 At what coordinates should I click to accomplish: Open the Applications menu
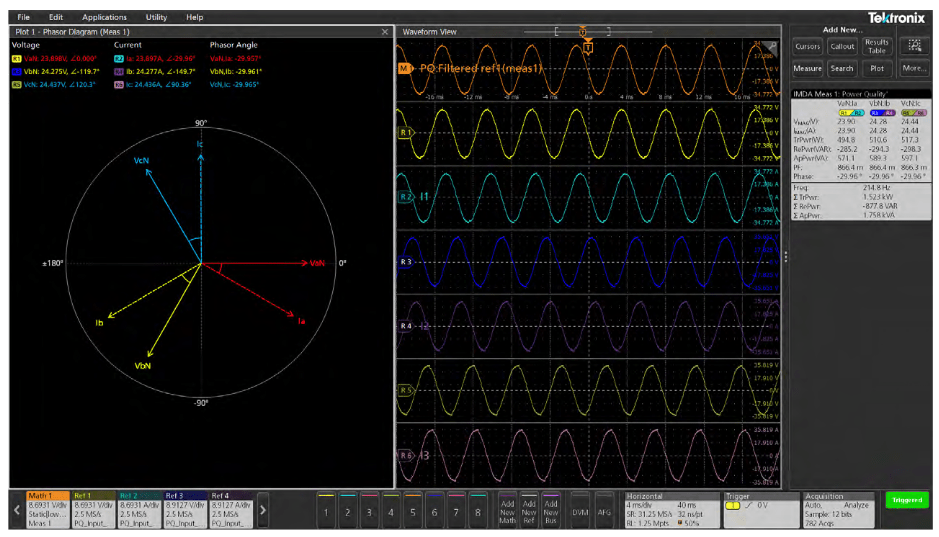(x=105, y=17)
